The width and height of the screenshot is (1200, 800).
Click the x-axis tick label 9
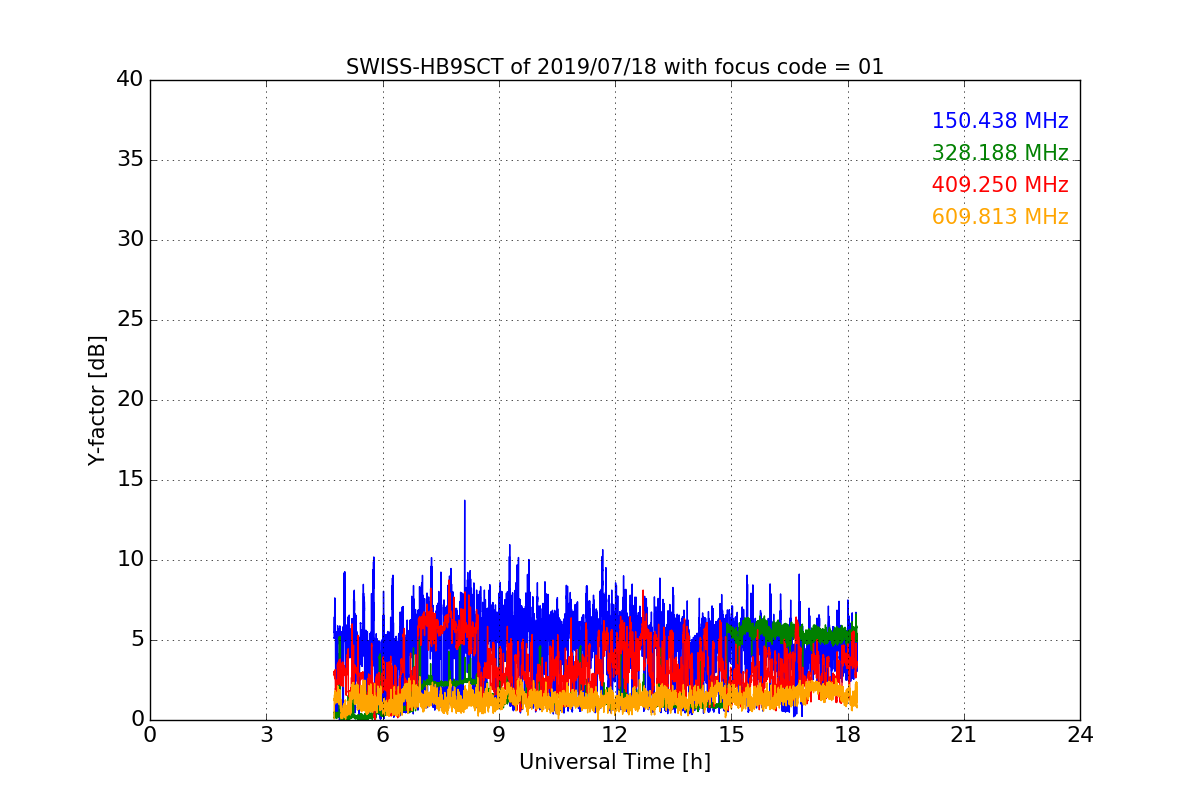[499, 735]
